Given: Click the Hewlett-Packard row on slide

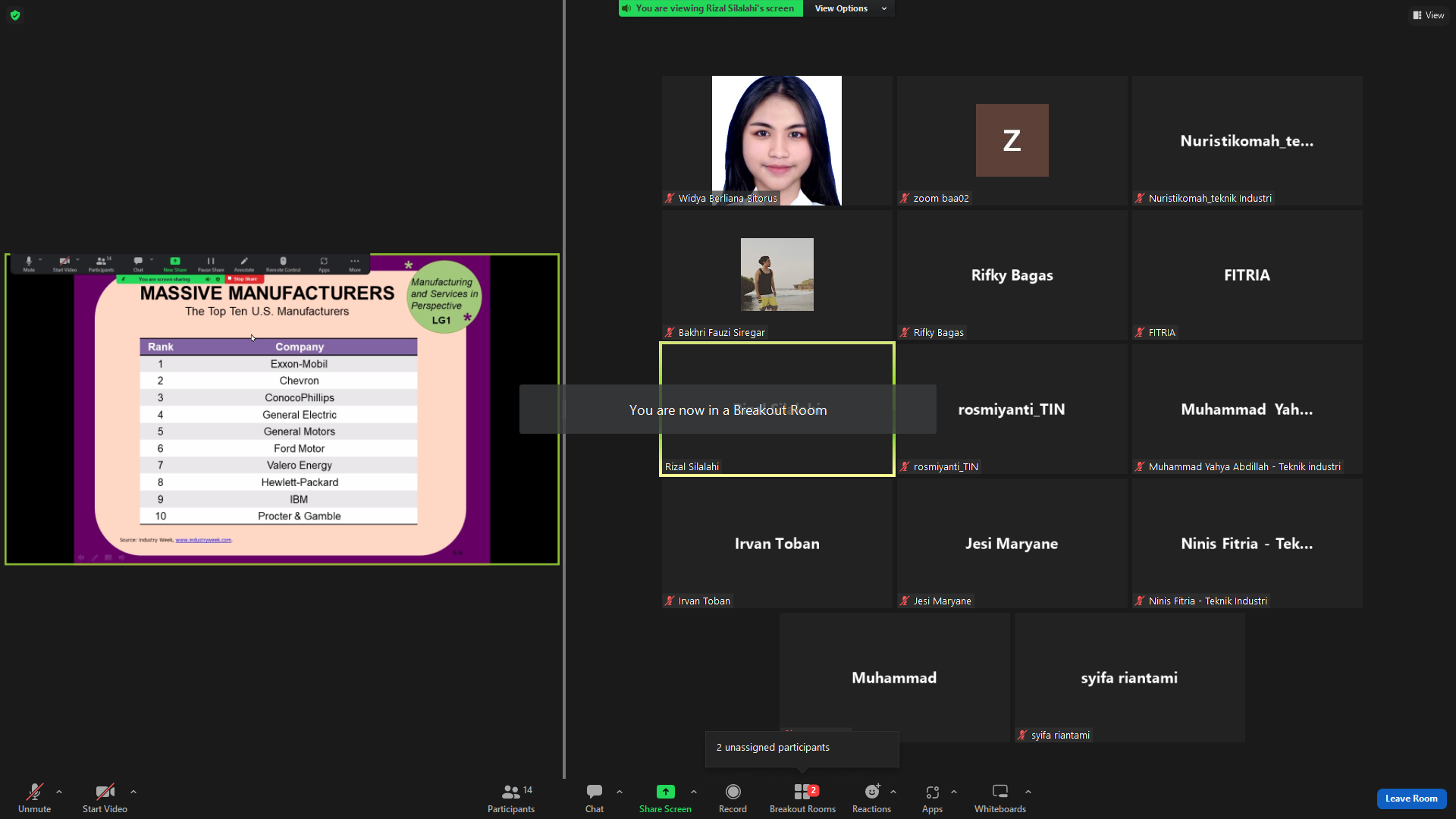Looking at the screenshot, I should [x=278, y=482].
